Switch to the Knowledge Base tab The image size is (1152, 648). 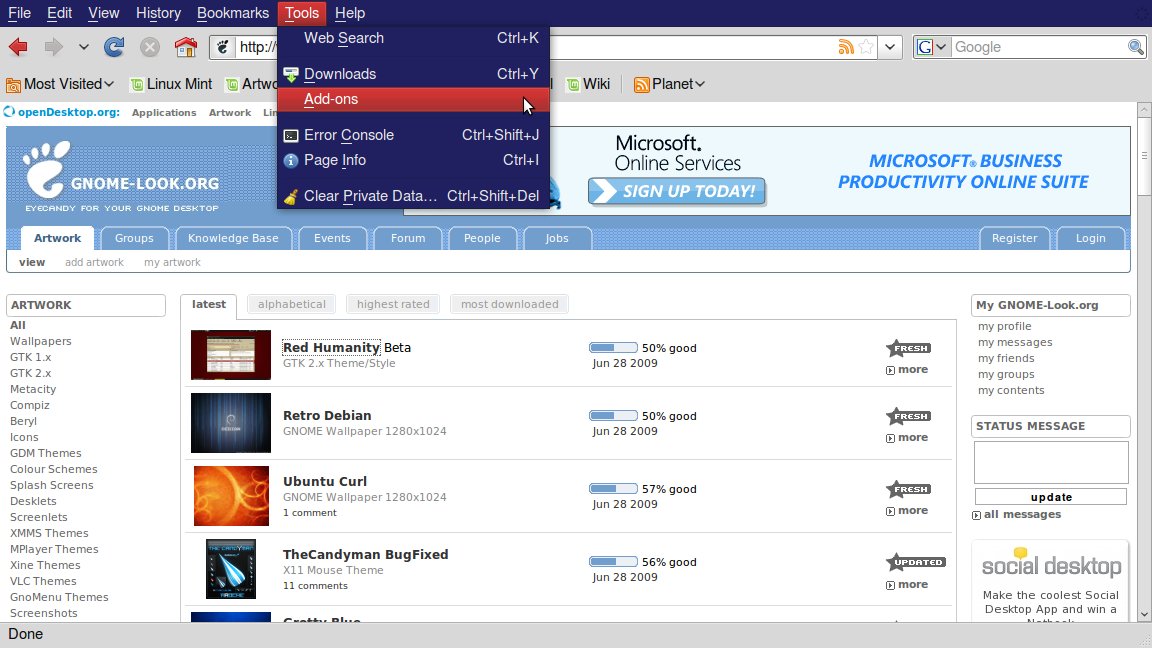[233, 238]
